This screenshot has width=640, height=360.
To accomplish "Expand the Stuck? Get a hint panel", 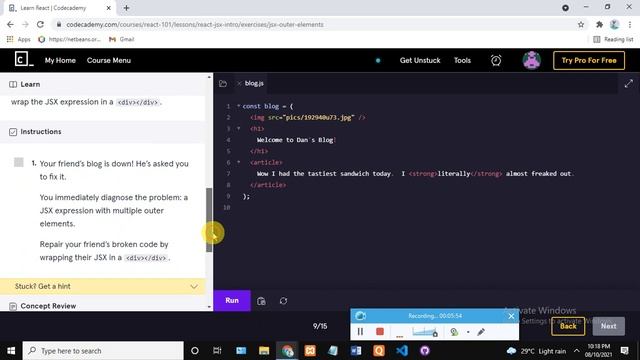I will point(102,286).
